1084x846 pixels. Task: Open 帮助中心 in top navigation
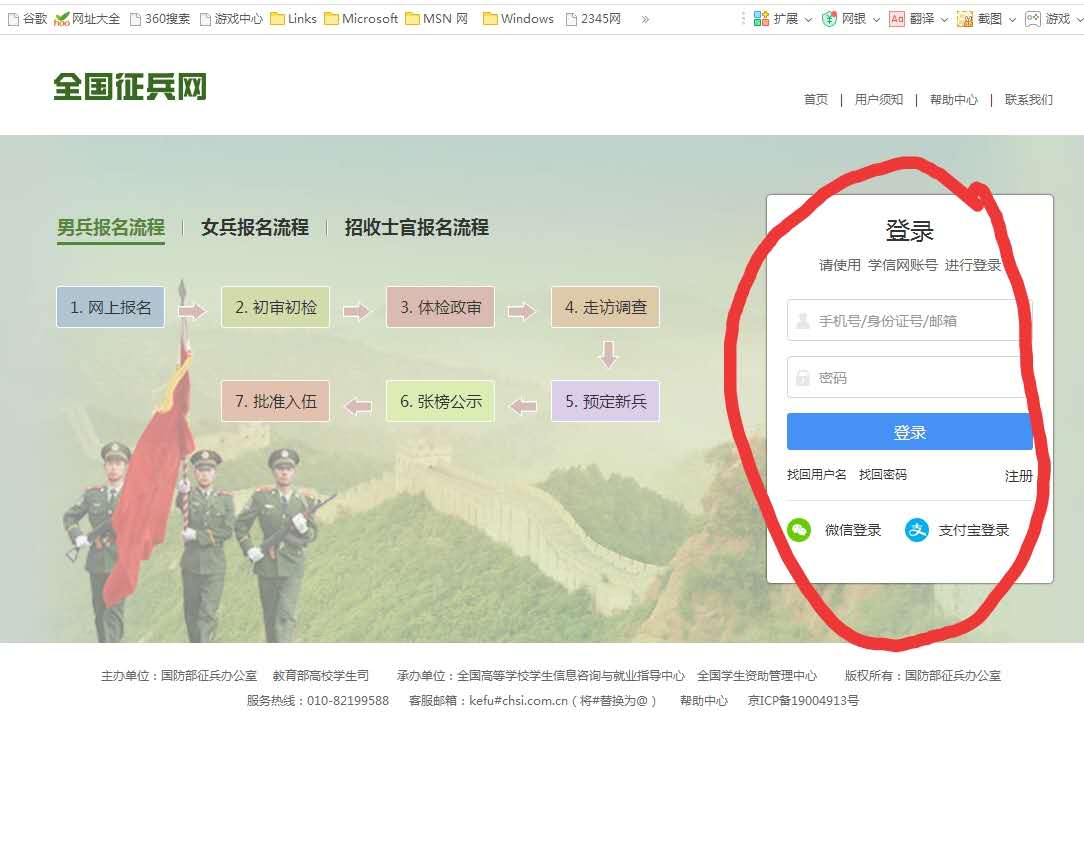point(953,100)
